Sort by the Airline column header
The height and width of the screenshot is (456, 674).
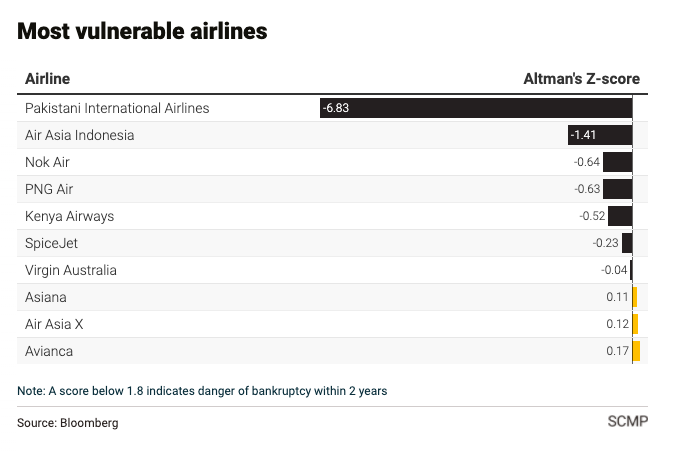(47, 79)
